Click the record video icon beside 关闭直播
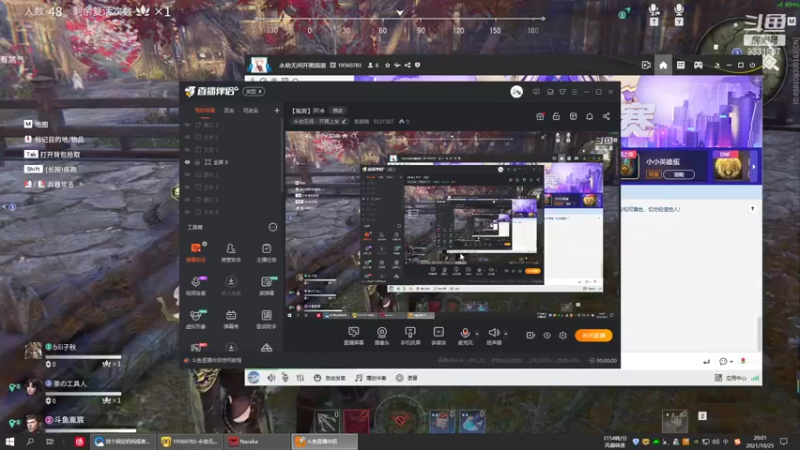800x450 pixels. tap(531, 335)
